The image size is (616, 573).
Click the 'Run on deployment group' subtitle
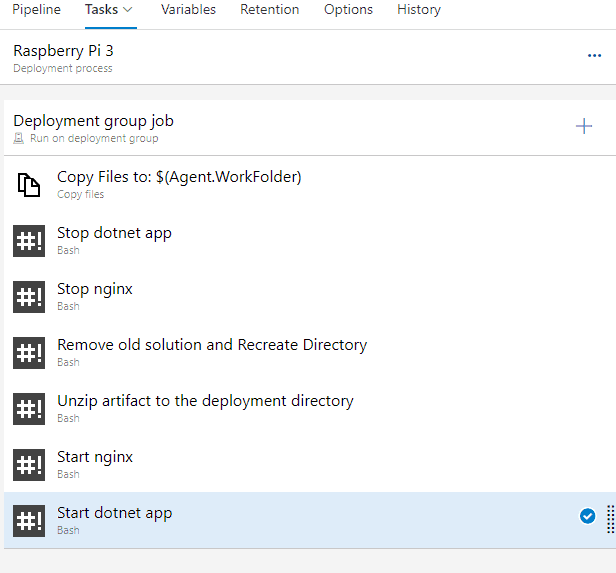click(x=94, y=139)
